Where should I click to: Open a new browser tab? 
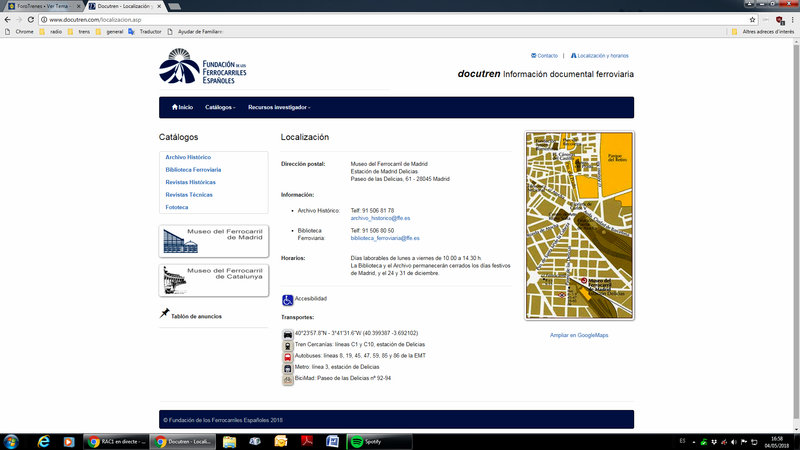(174, 6)
